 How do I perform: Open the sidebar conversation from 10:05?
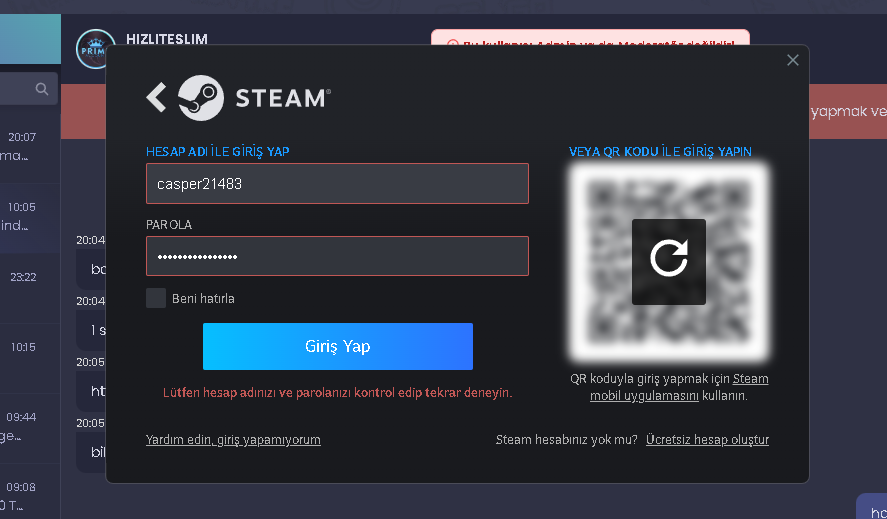30,218
